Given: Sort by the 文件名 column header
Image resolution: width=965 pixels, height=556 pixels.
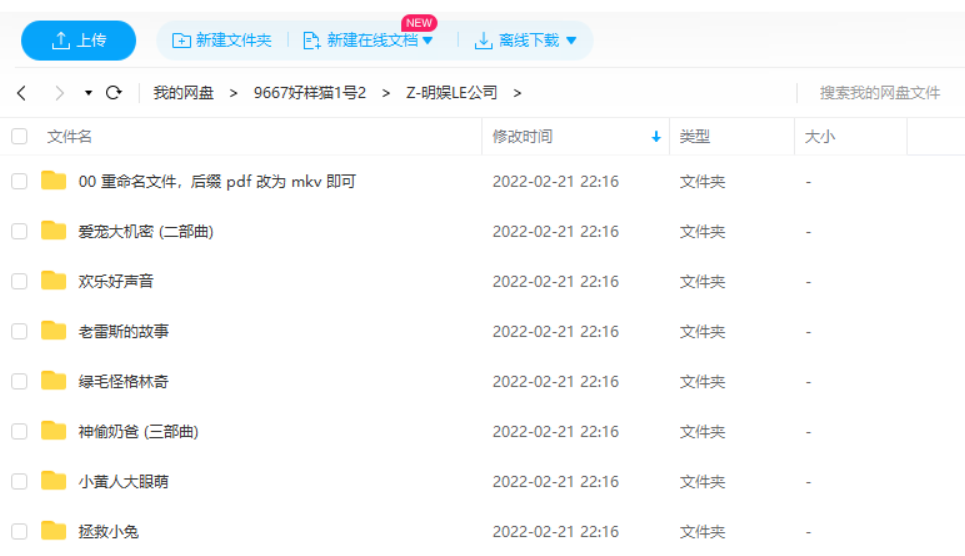Looking at the screenshot, I should point(70,137).
